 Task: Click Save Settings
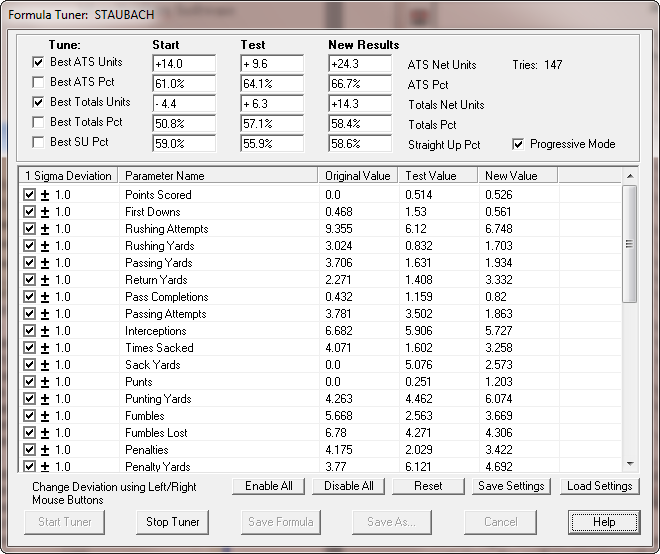pyautogui.click(x=511, y=486)
